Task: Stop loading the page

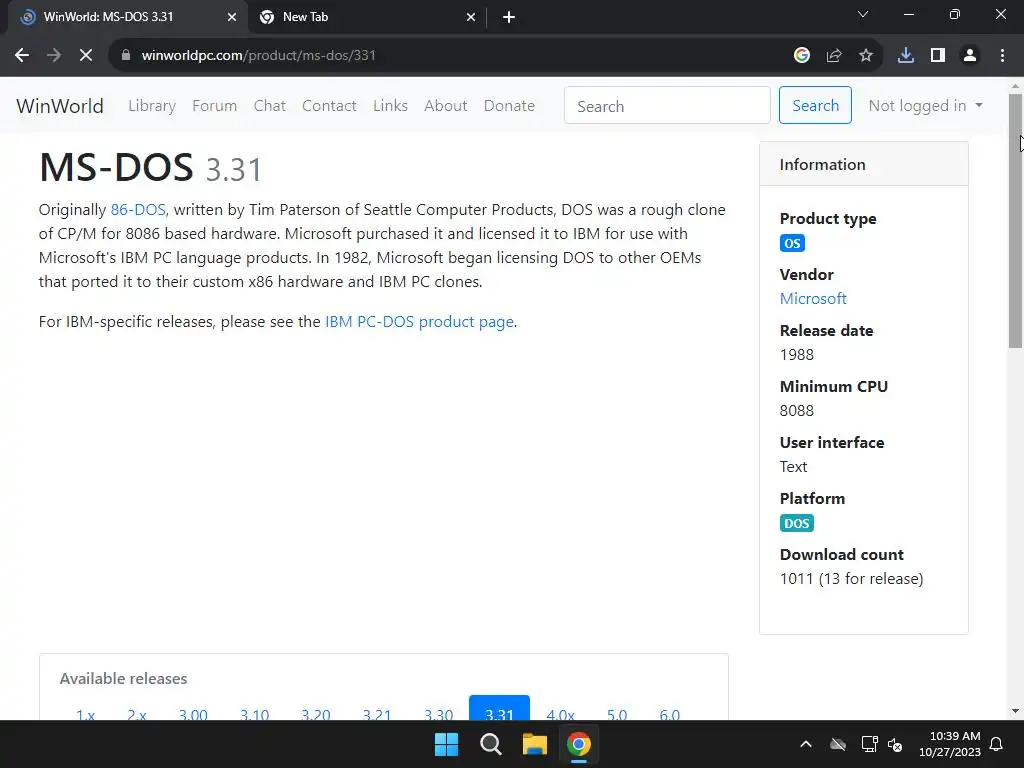Action: 86,56
